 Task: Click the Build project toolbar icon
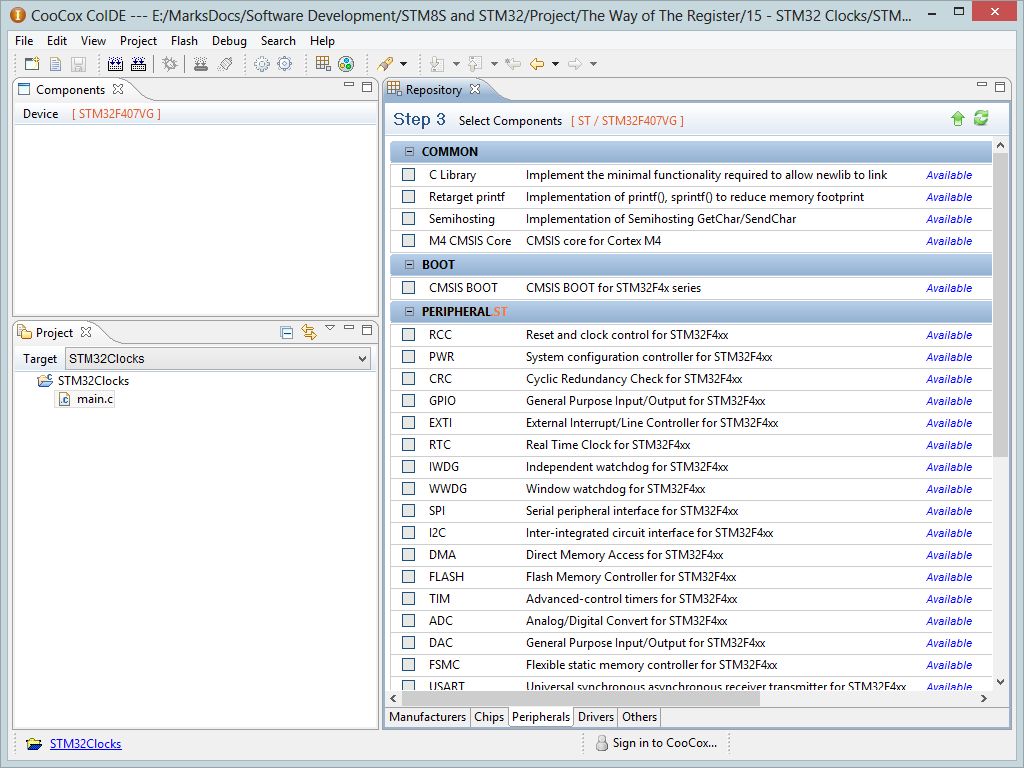pos(115,64)
